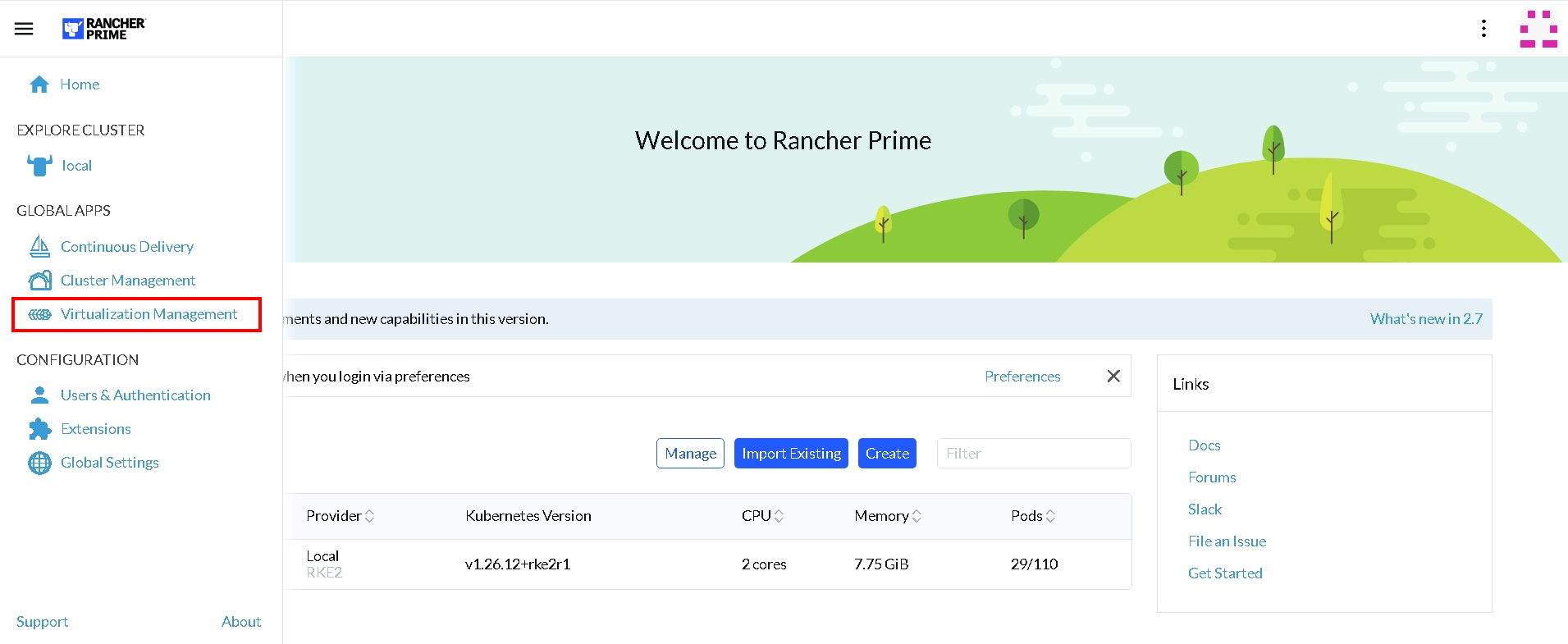Select the Local cluster provider cell

tap(322, 556)
